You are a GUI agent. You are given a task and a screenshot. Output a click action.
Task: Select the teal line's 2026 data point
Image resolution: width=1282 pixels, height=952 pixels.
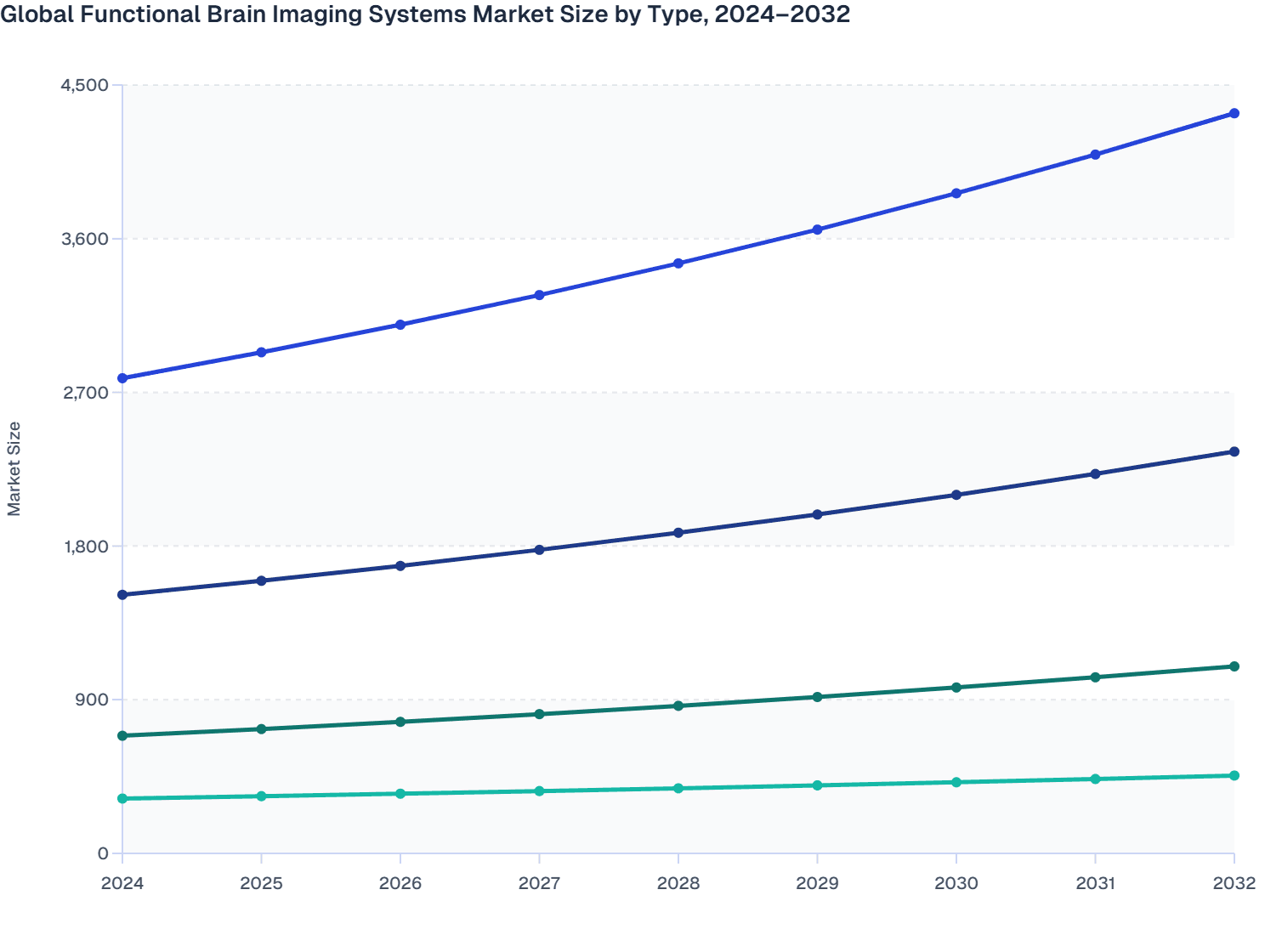tap(400, 792)
